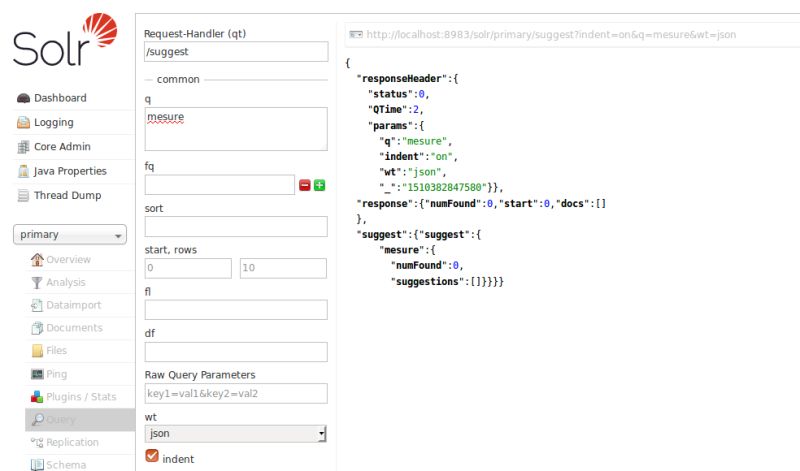Viewport: 800px width, 471px height.
Task: Click the Query magnifier icon
Action: click(37, 419)
